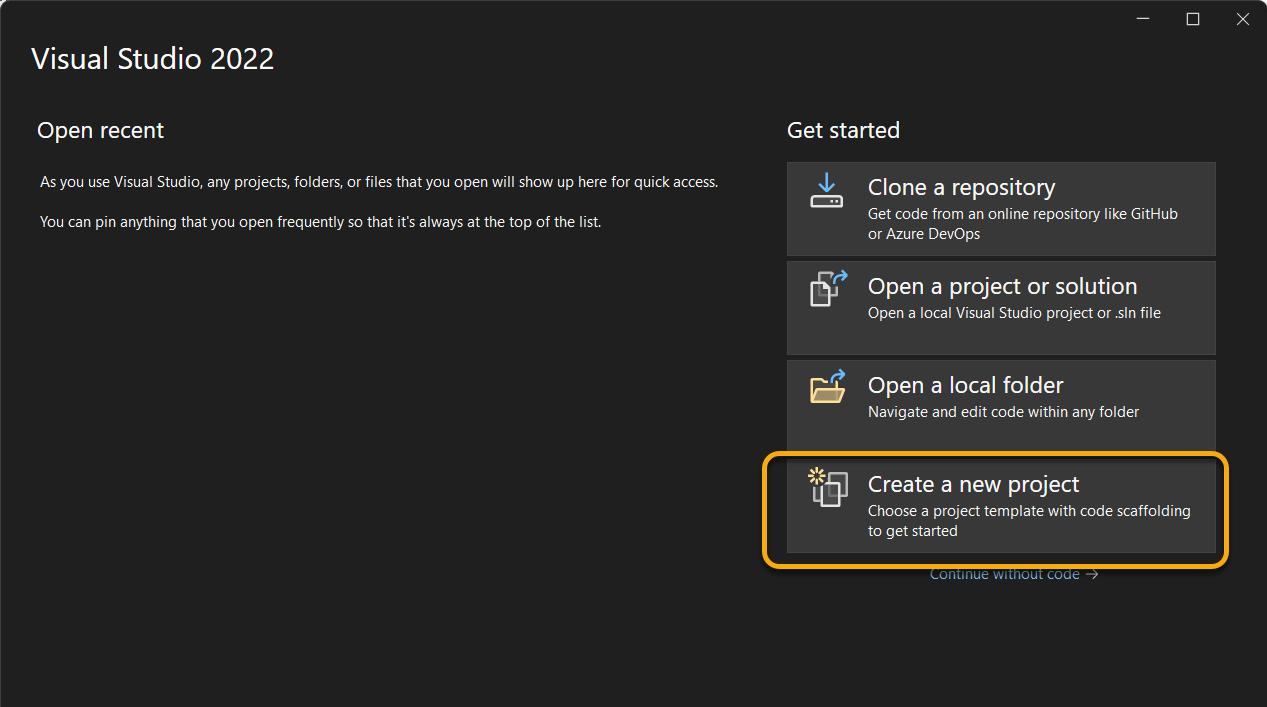Image resolution: width=1267 pixels, height=707 pixels.
Task: Click the Clone a repository download icon
Action: (x=827, y=190)
